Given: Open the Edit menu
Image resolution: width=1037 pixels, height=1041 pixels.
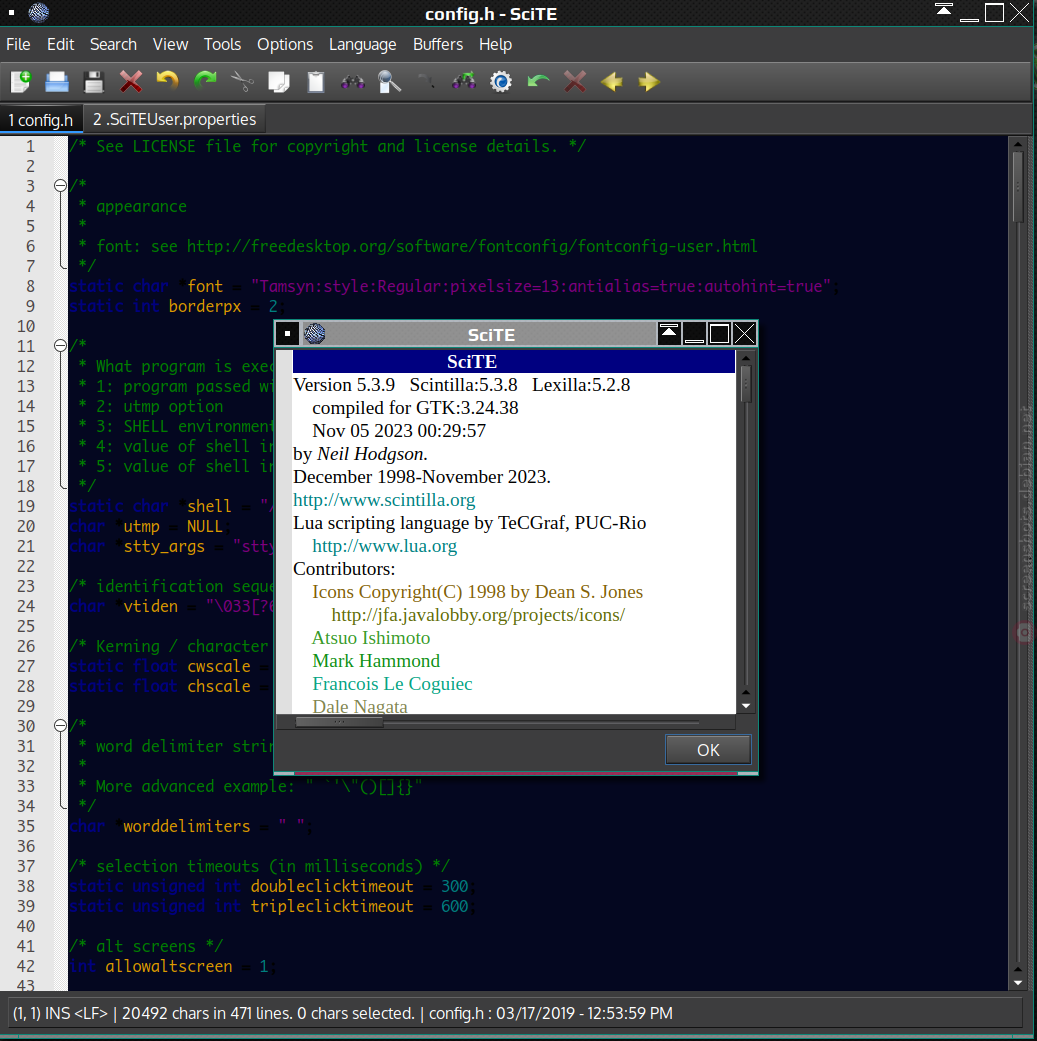Looking at the screenshot, I should pyautogui.click(x=60, y=44).
